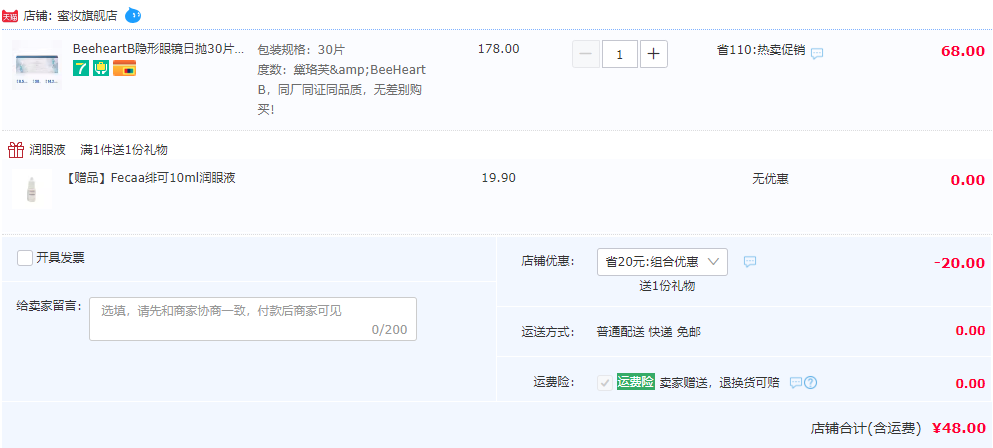Click the 卖家赠送，退换货可赔 text
This screenshot has width=993, height=448.
point(719,383)
